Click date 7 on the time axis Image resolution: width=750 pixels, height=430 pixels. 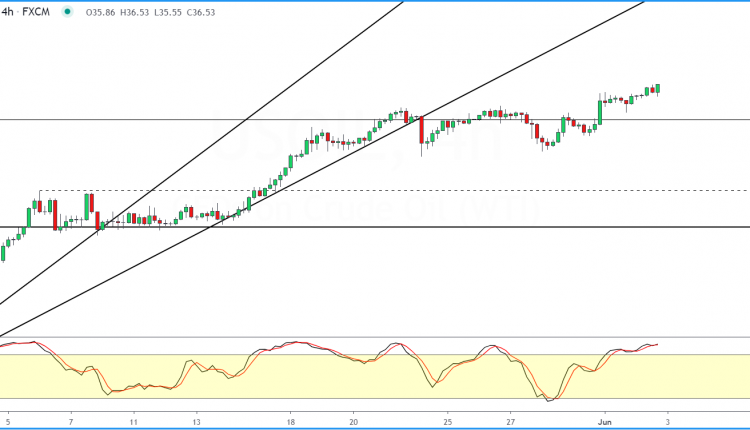tap(70, 422)
